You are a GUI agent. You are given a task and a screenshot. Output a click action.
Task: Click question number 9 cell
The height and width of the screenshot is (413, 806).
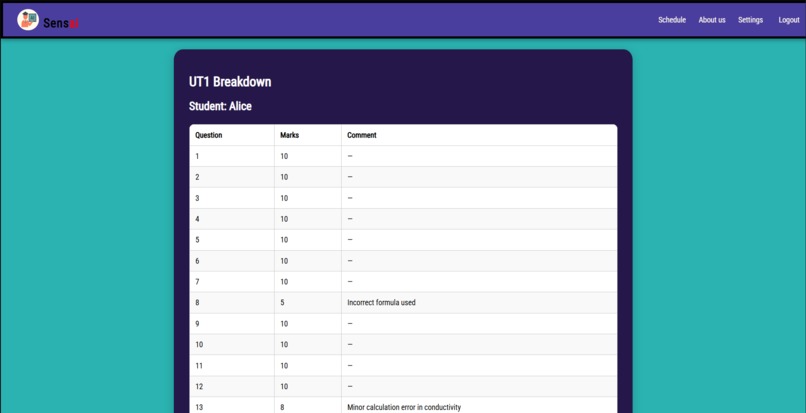pyautogui.click(x=232, y=324)
